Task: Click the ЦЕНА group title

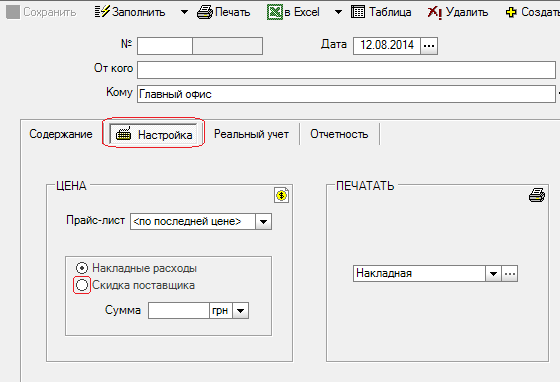Action: tap(71, 186)
